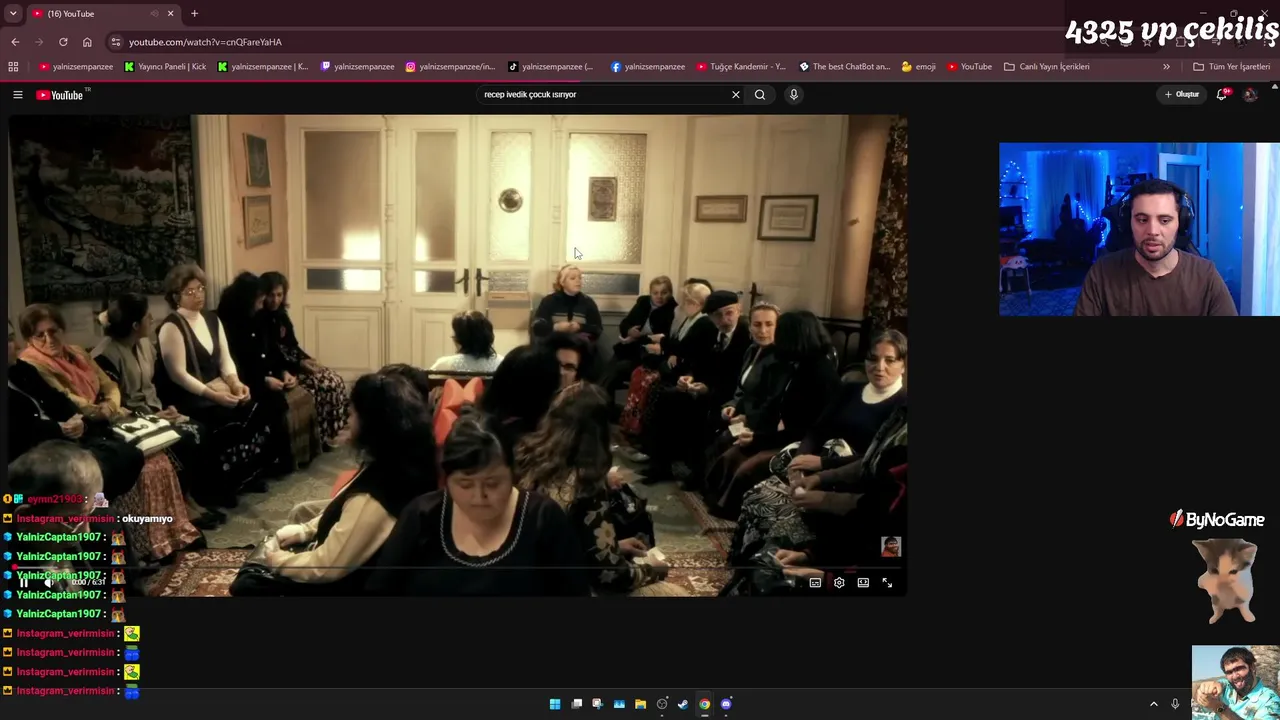1280x720 pixels.
Task: Open The best ChatBot bookmark
Action: pos(845,67)
